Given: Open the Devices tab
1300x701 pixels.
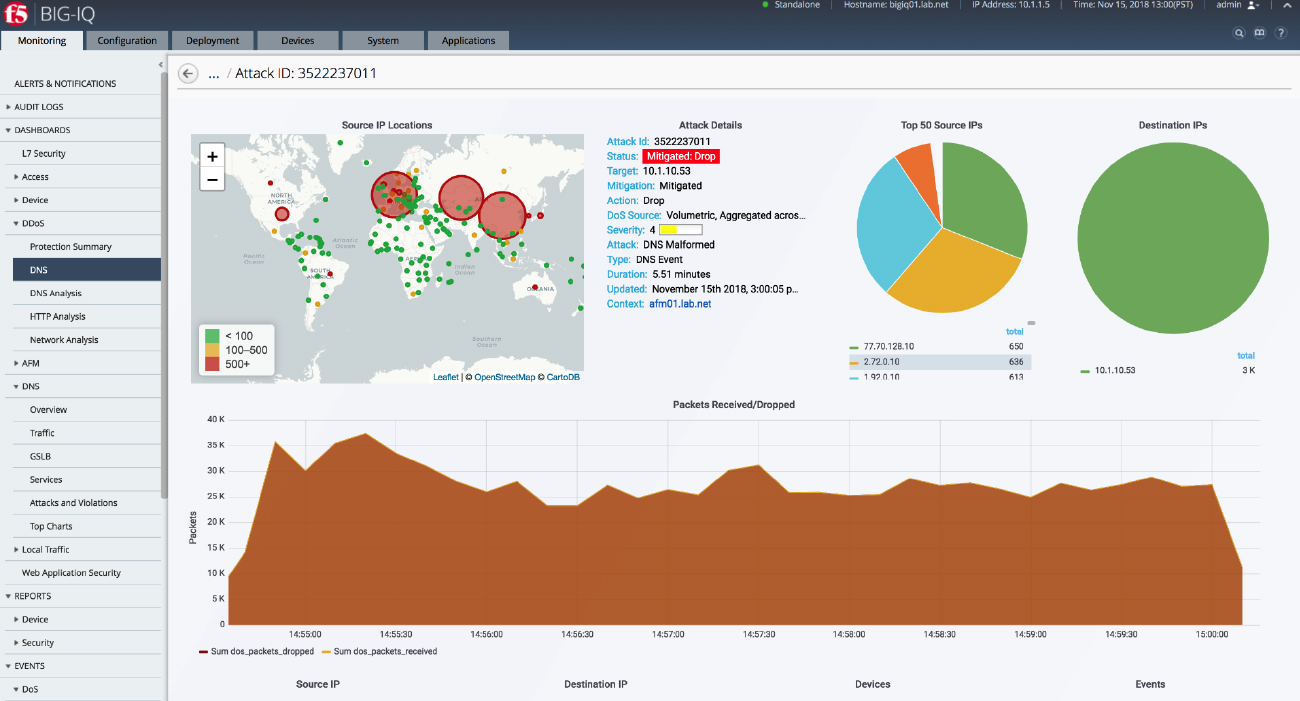Looking at the screenshot, I should point(297,41).
